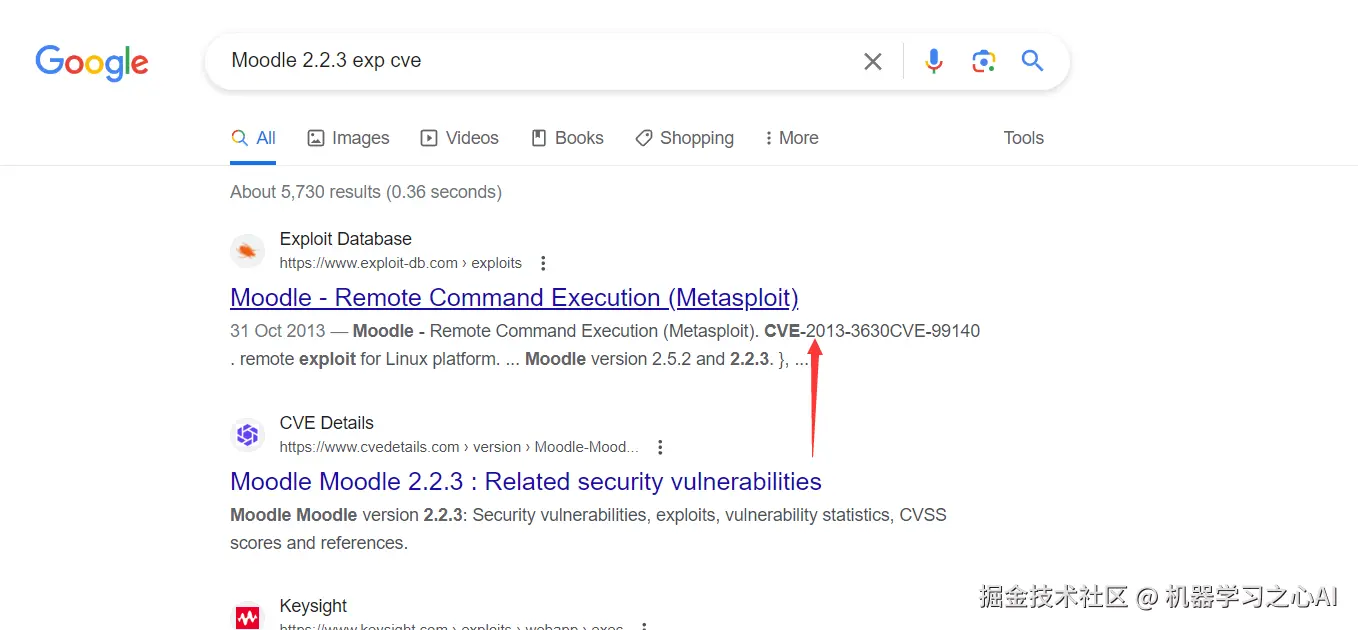
Task: Submit search with magnifying glass icon
Action: click(1033, 62)
